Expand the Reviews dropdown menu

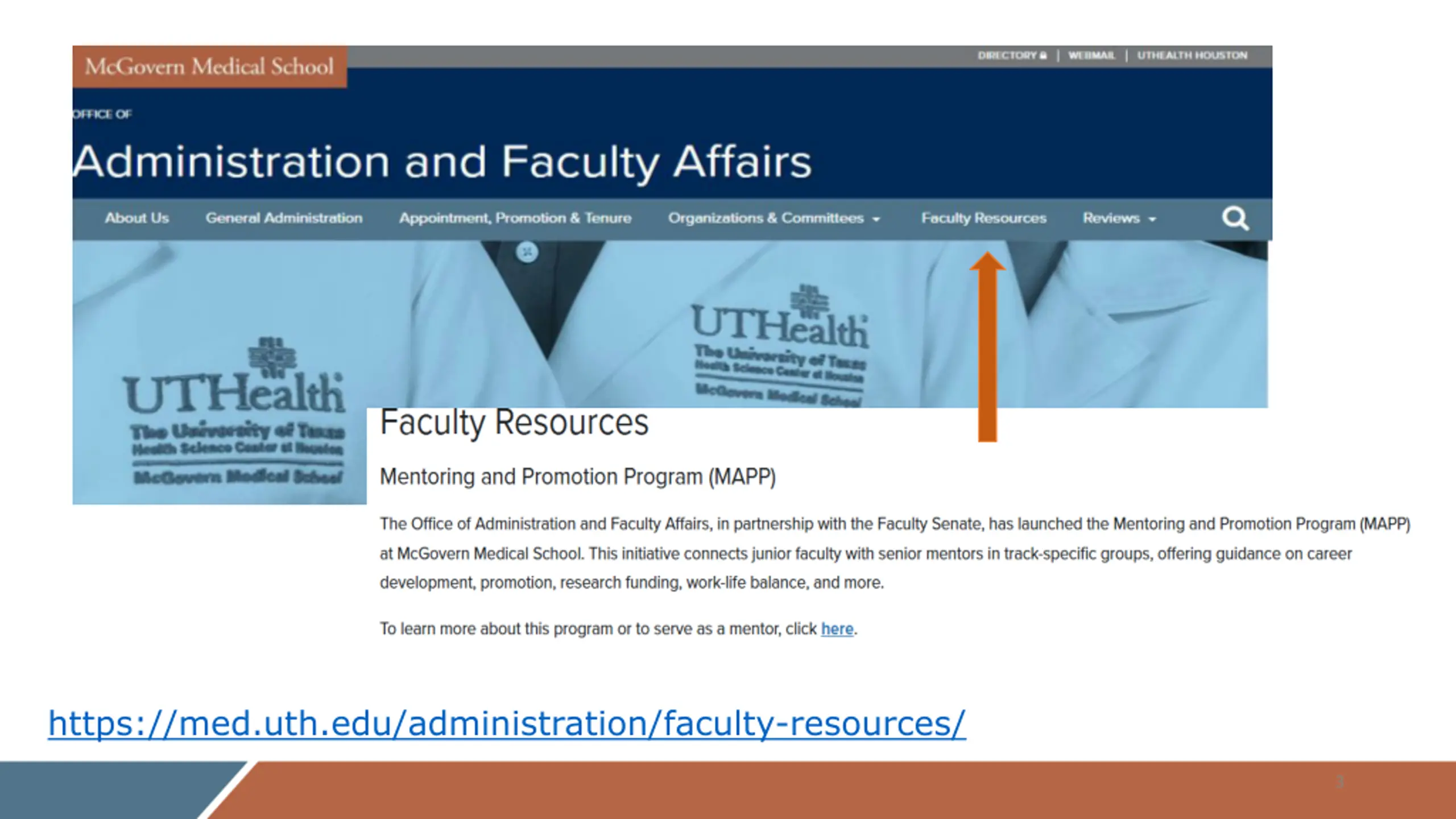[1119, 218]
